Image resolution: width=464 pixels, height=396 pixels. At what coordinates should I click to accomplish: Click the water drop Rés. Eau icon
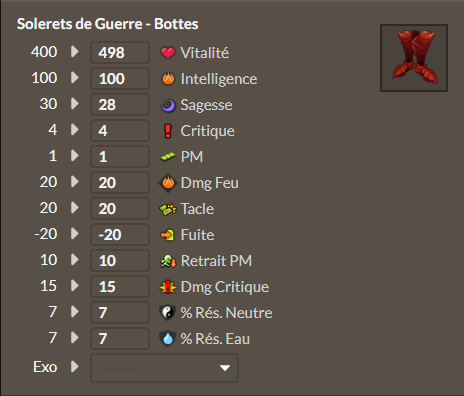click(168, 338)
